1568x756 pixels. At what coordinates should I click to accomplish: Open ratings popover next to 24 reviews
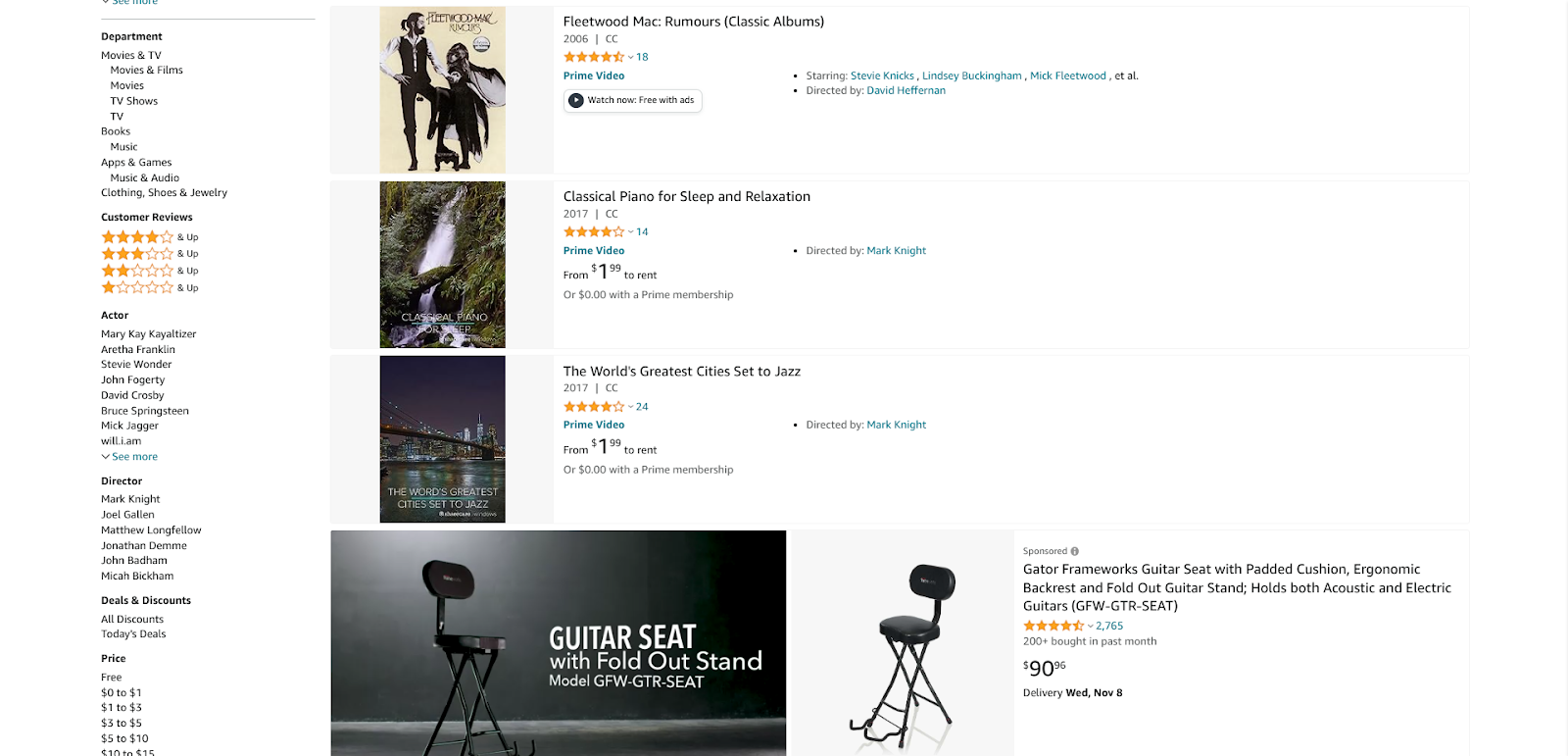click(631, 407)
